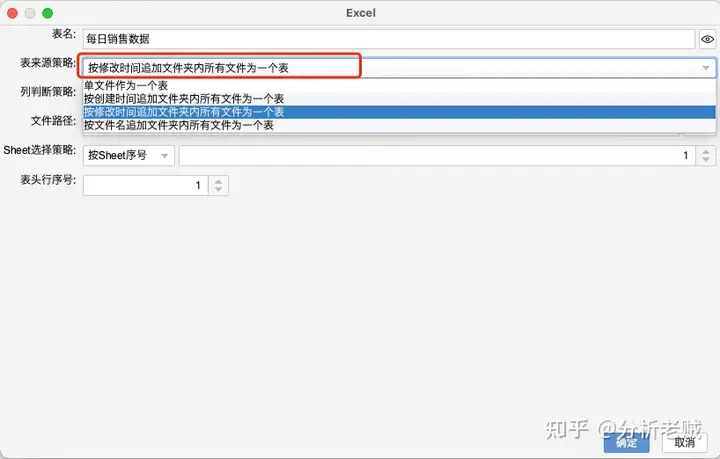Choose 按创建时间追加文件夹内所有文件为一个表
Image resolution: width=720 pixels, height=459 pixels.
coord(399,99)
